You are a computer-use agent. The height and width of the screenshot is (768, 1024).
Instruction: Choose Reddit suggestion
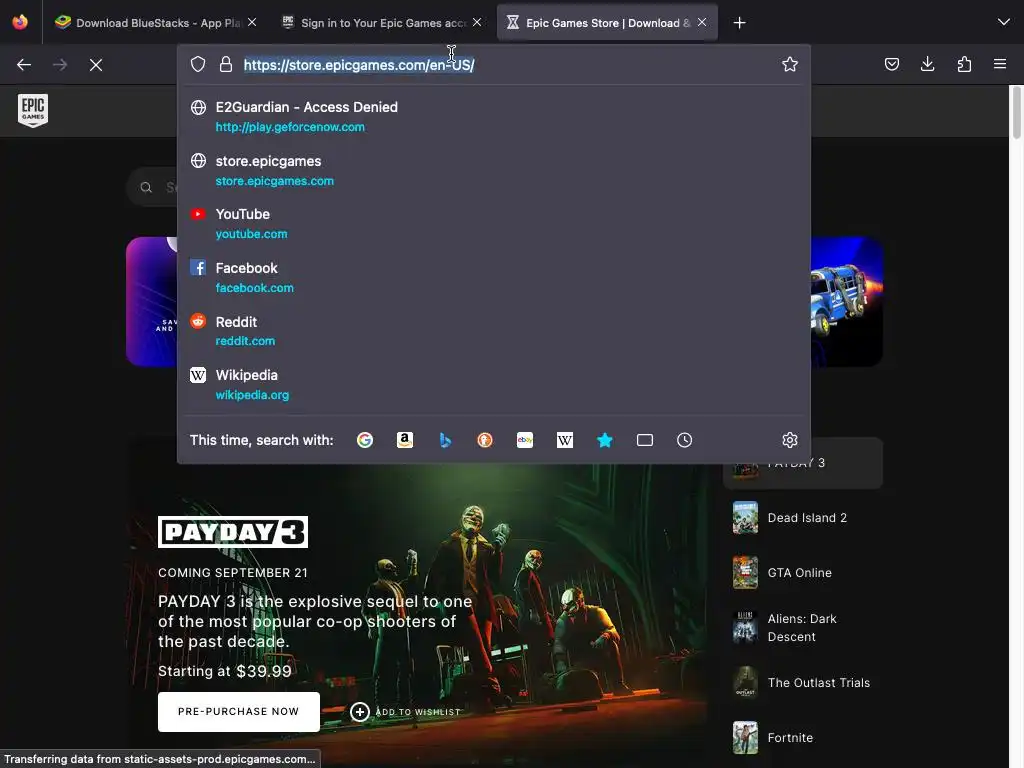coord(494,331)
